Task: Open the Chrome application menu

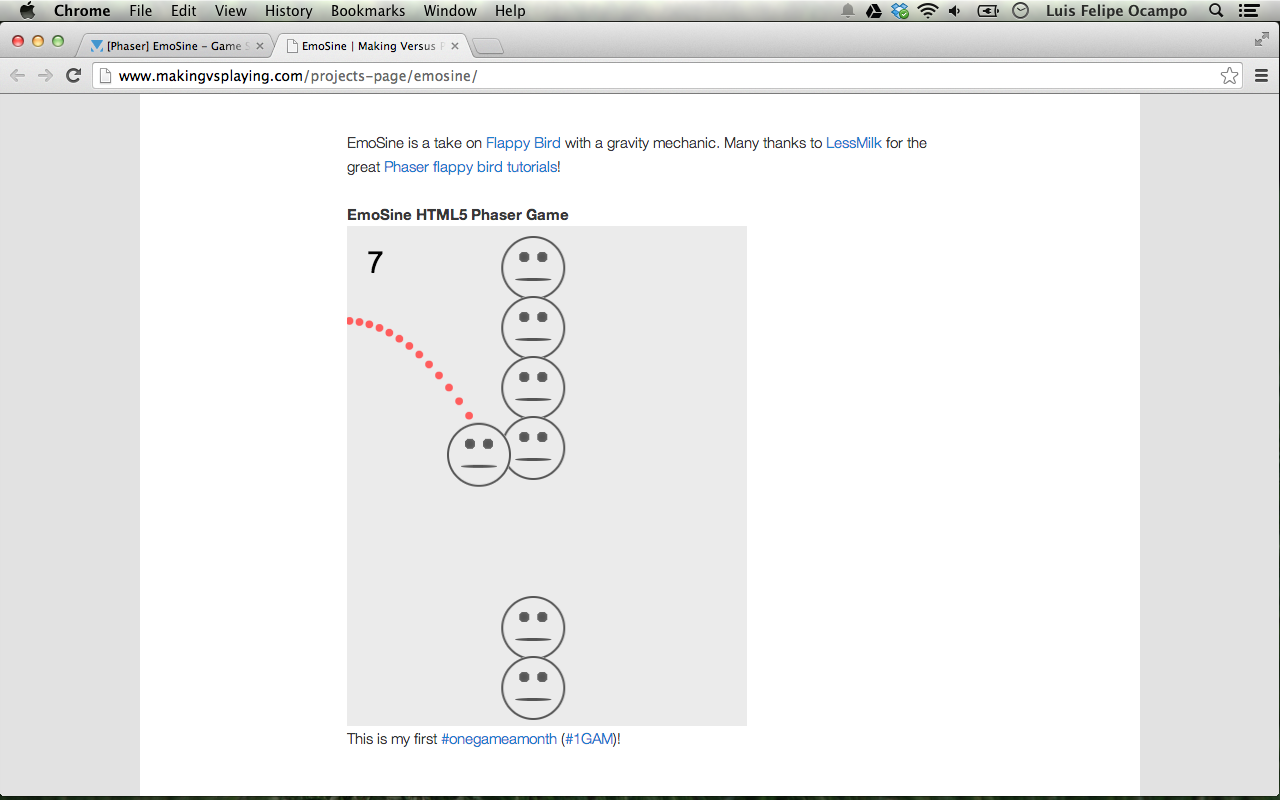Action: pos(82,11)
